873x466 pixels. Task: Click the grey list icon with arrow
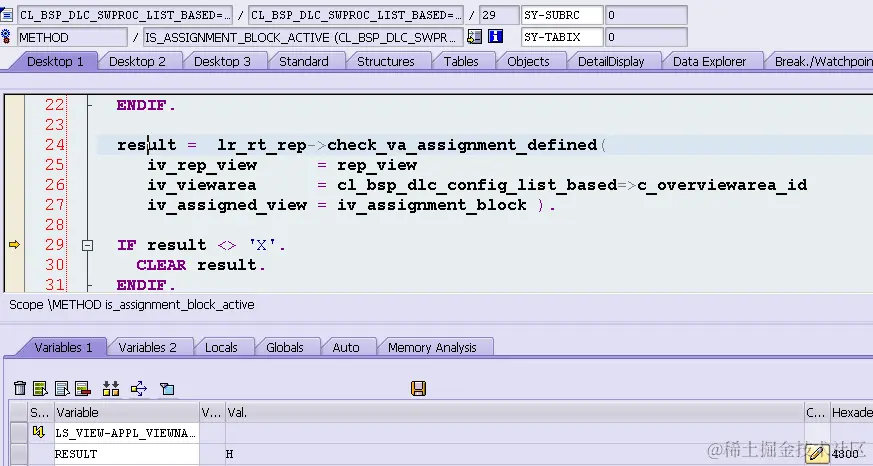62,388
